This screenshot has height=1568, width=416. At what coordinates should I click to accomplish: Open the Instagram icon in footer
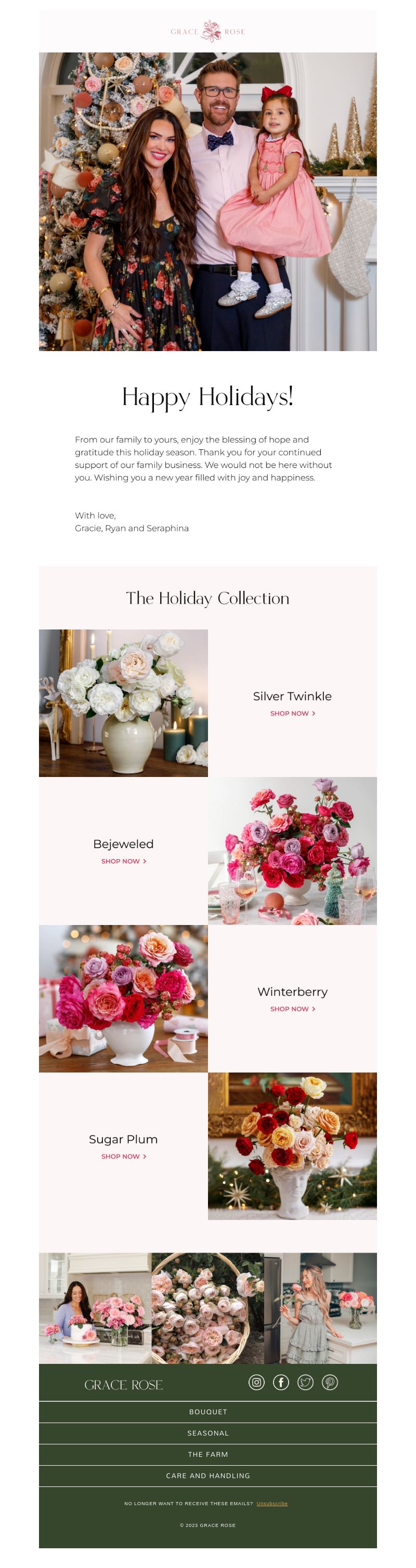(256, 1383)
